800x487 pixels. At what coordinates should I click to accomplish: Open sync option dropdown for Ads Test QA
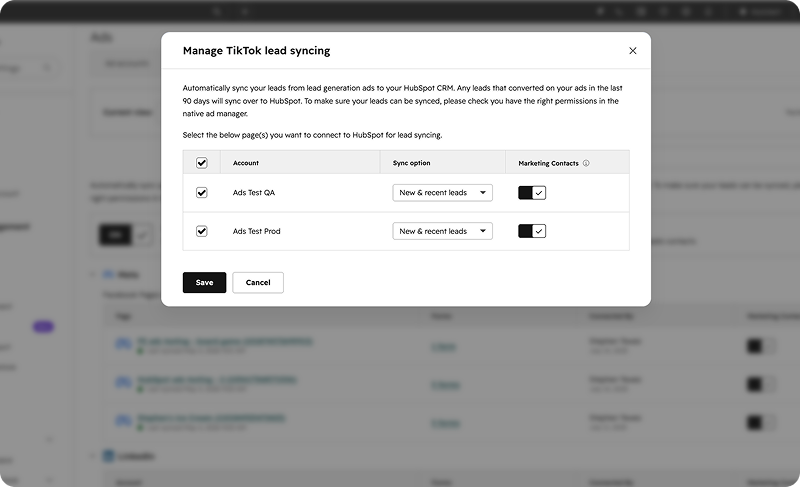coord(442,193)
